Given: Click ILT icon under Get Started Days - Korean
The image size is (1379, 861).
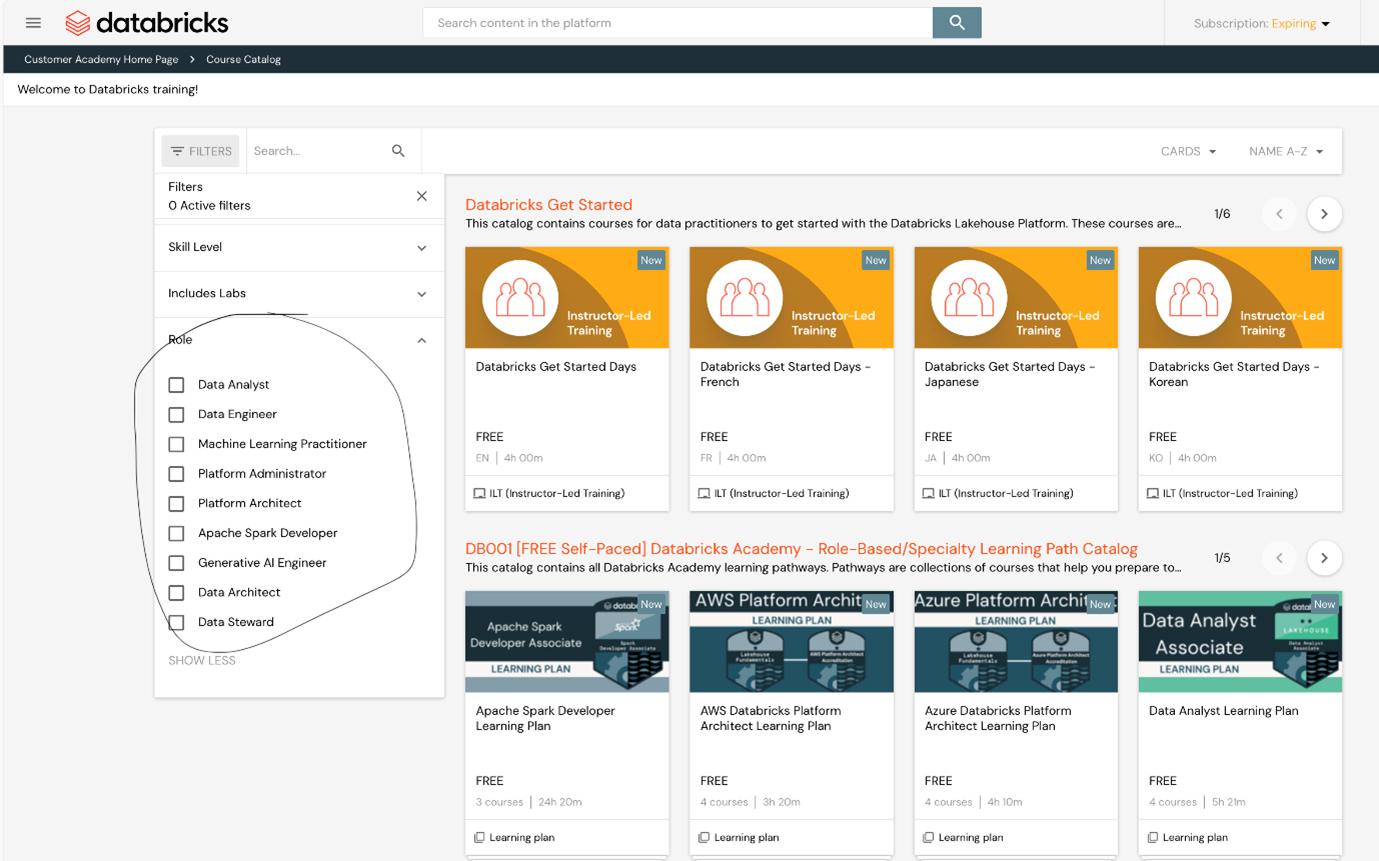Looking at the screenshot, I should (x=1153, y=493).
